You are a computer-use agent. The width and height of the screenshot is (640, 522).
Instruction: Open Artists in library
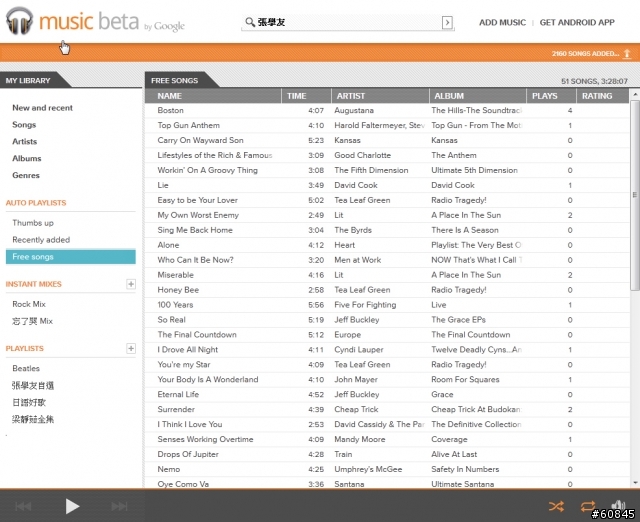coord(24,141)
